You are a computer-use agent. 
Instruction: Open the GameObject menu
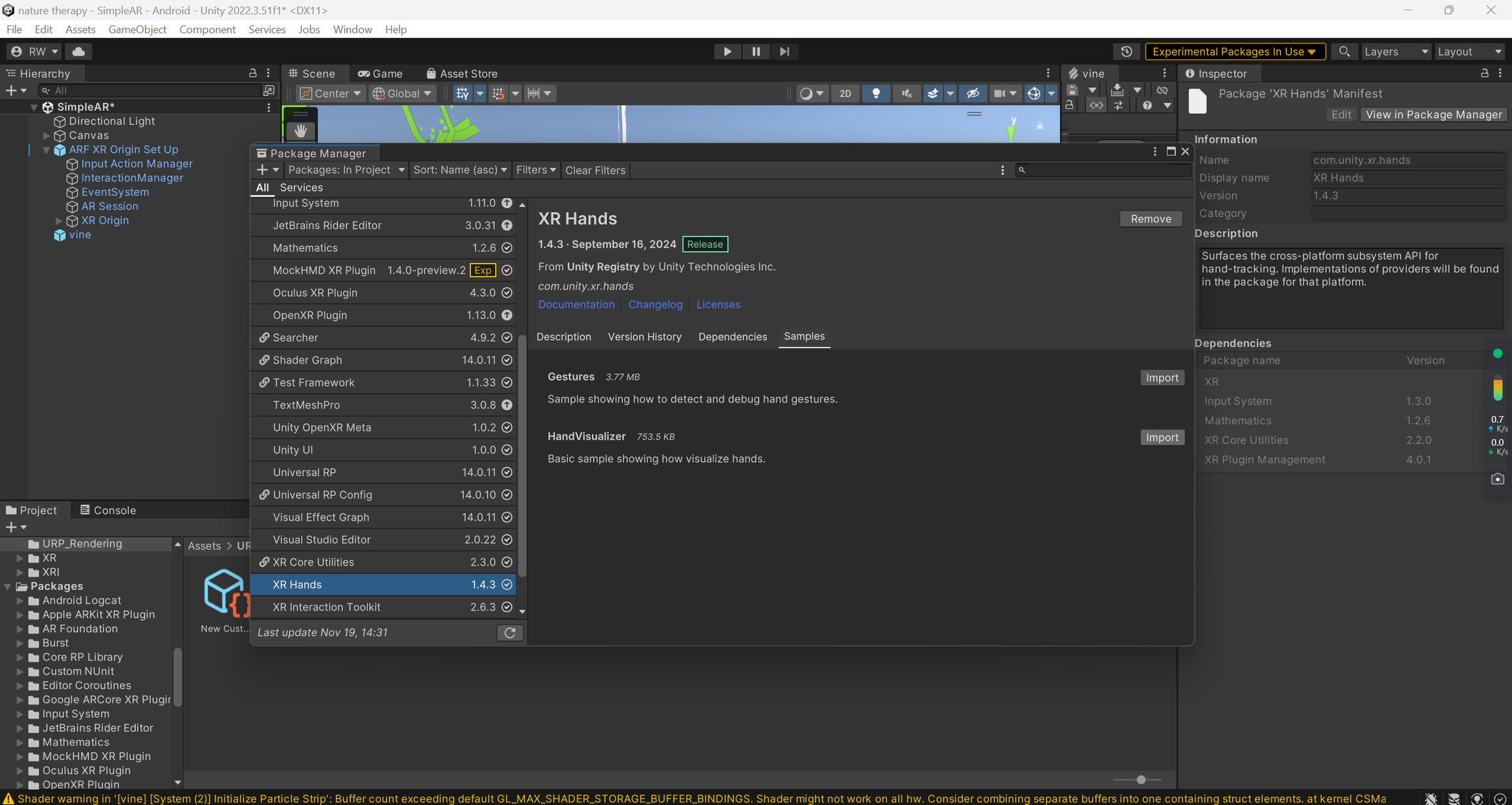(137, 30)
